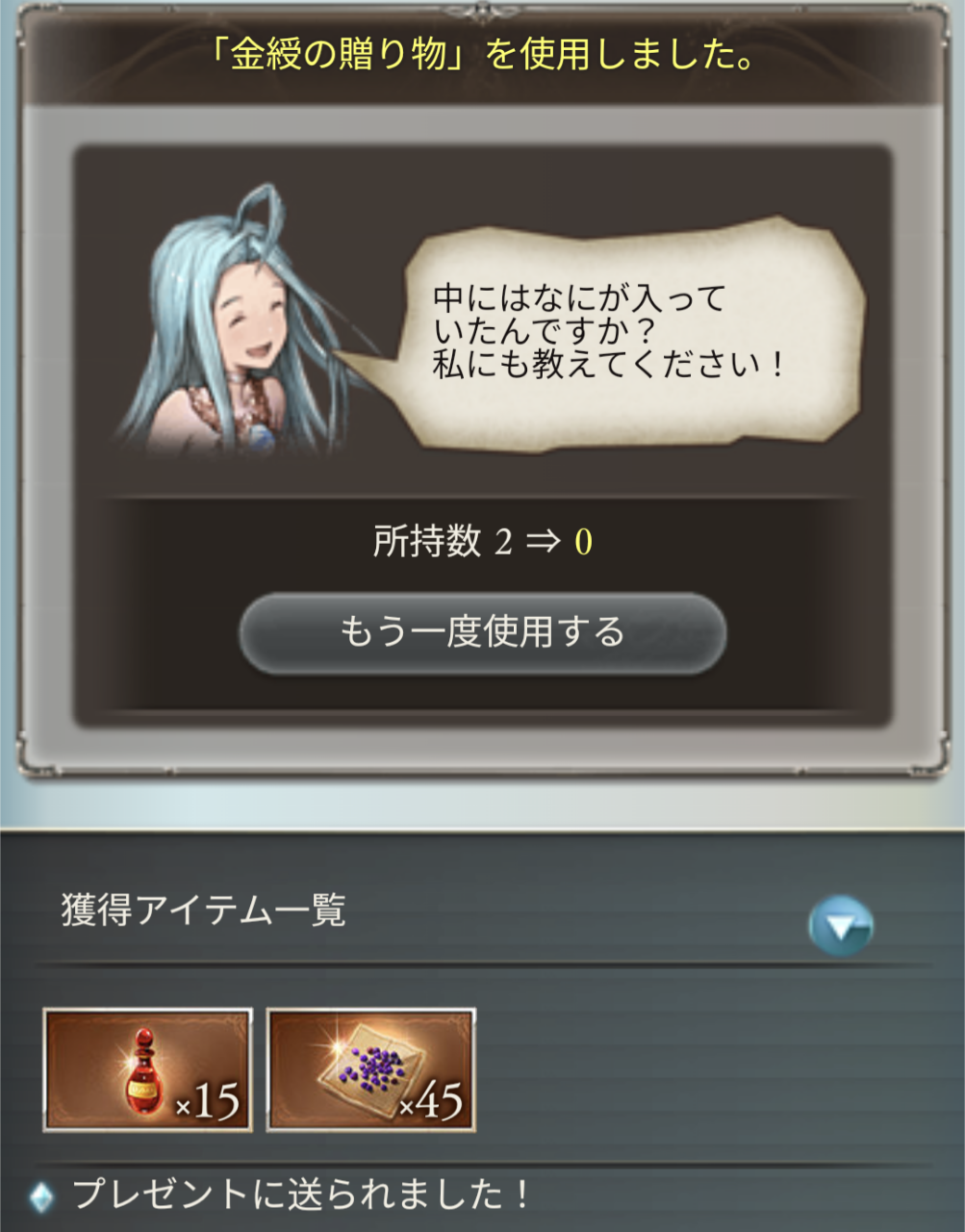Tap the 「金綬の贈り物」を使用しました title text
Screen dimensions: 965x1232
click(482, 55)
